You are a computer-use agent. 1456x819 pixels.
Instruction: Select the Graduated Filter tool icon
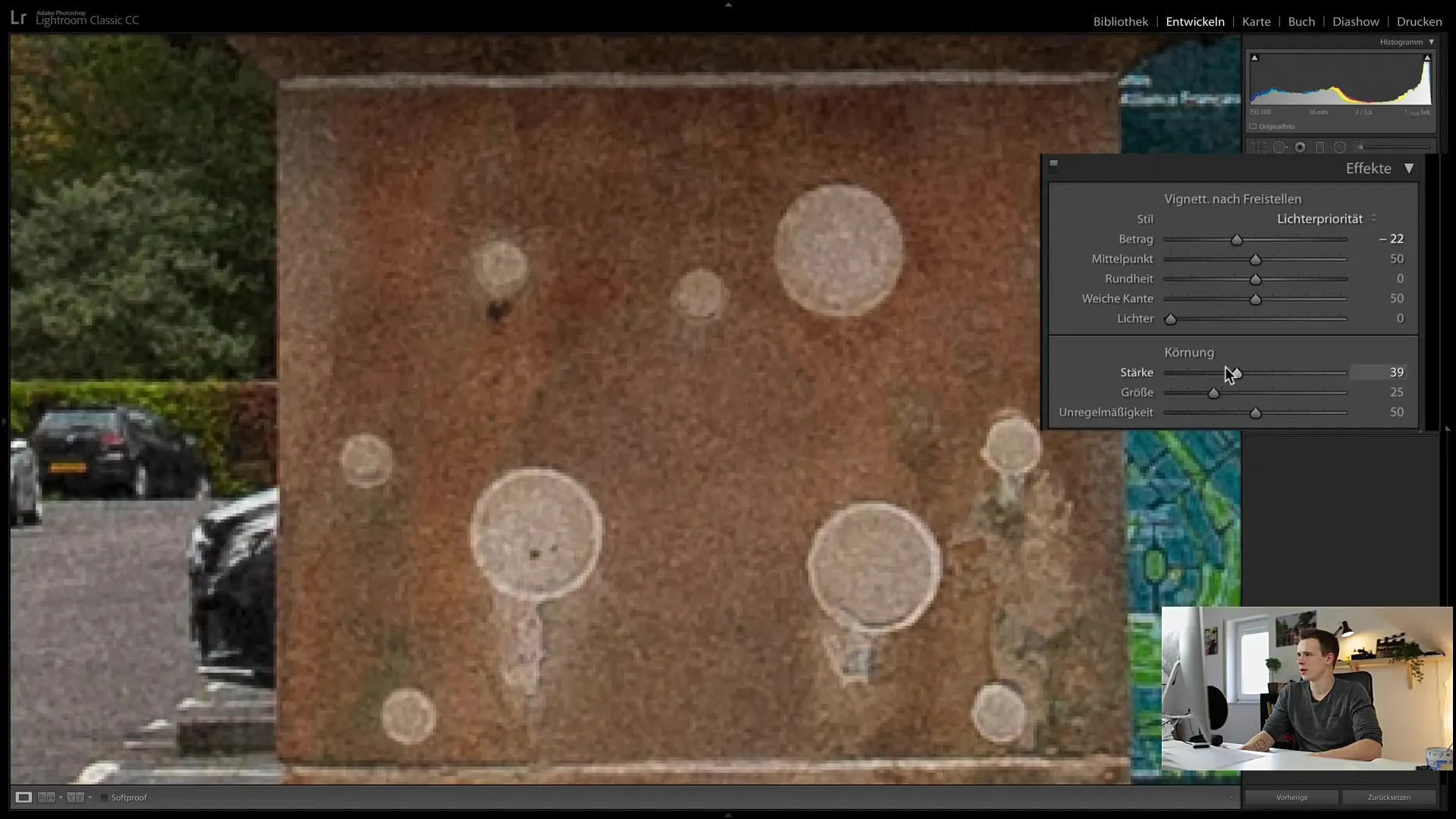(x=1320, y=148)
